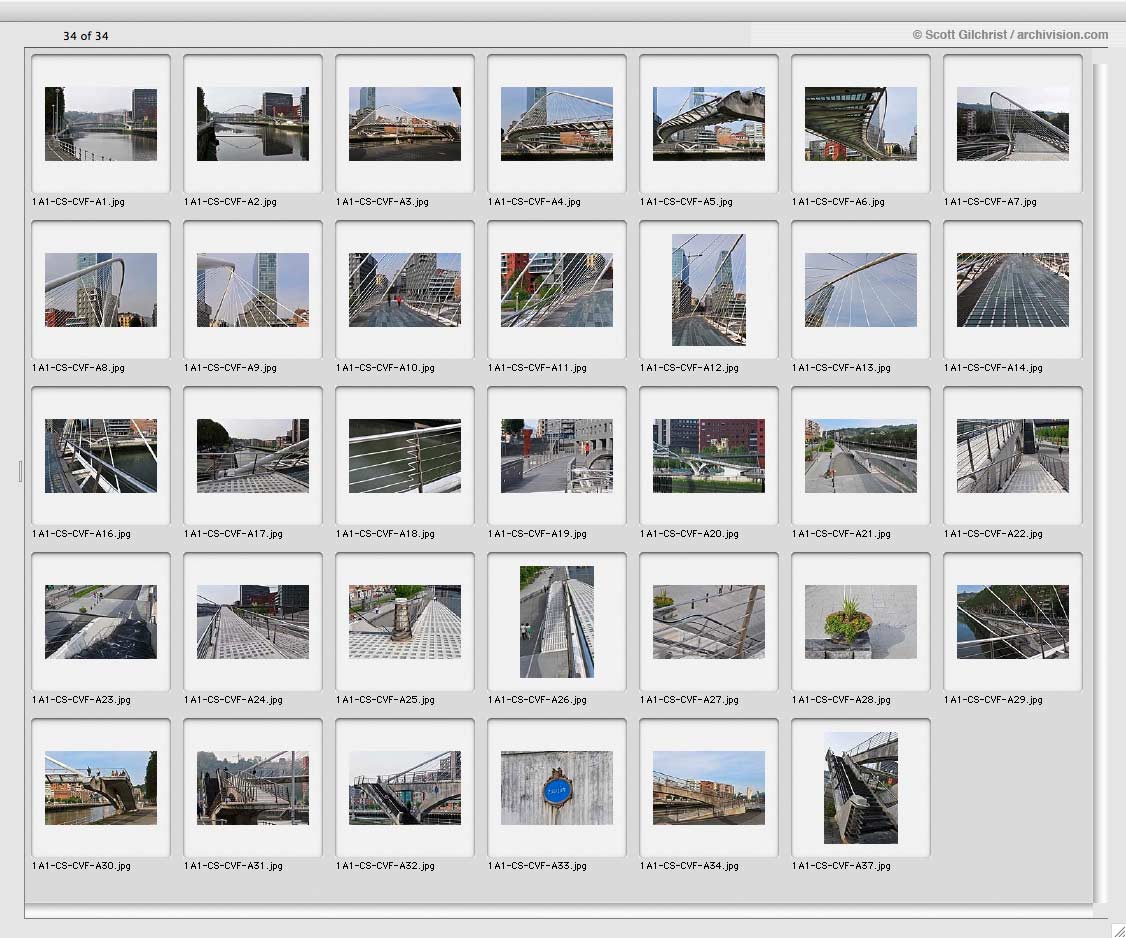Select thumbnail 1A1-CS-CVF-A23.jpg
The image size is (1126, 938).
point(101,621)
